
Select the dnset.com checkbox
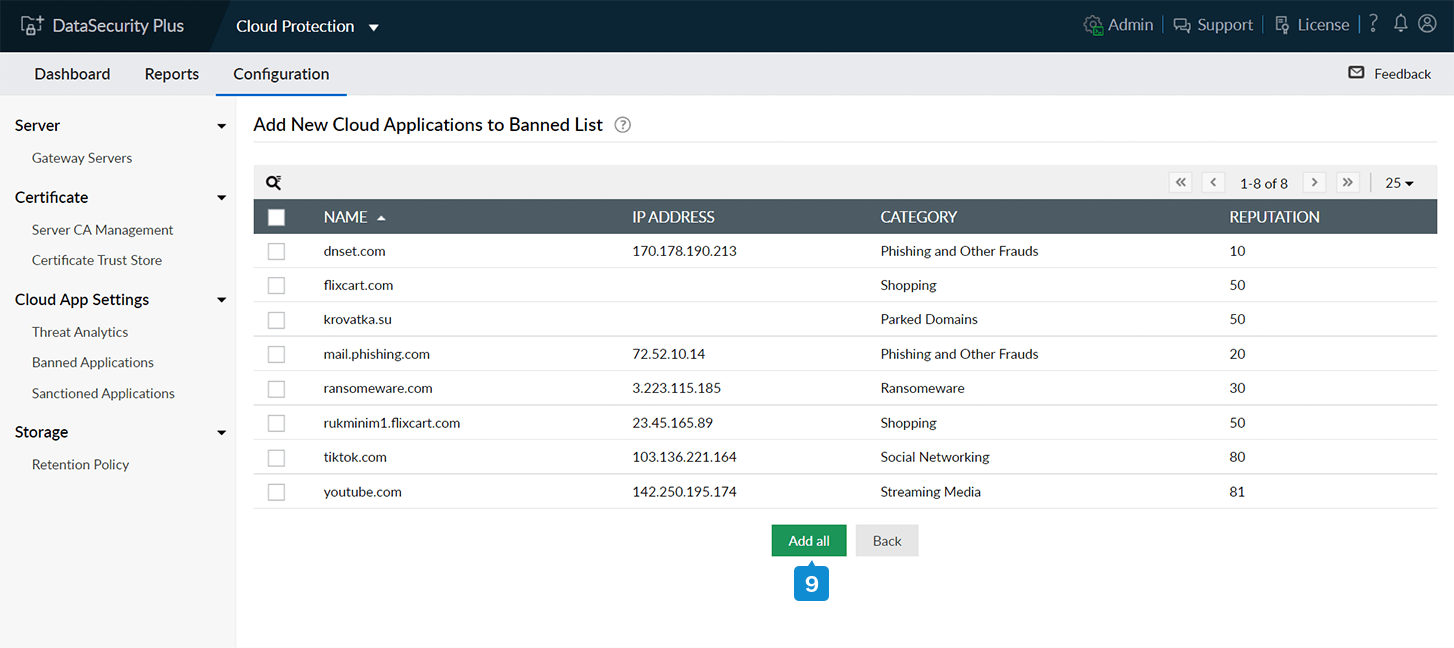pyautogui.click(x=276, y=251)
